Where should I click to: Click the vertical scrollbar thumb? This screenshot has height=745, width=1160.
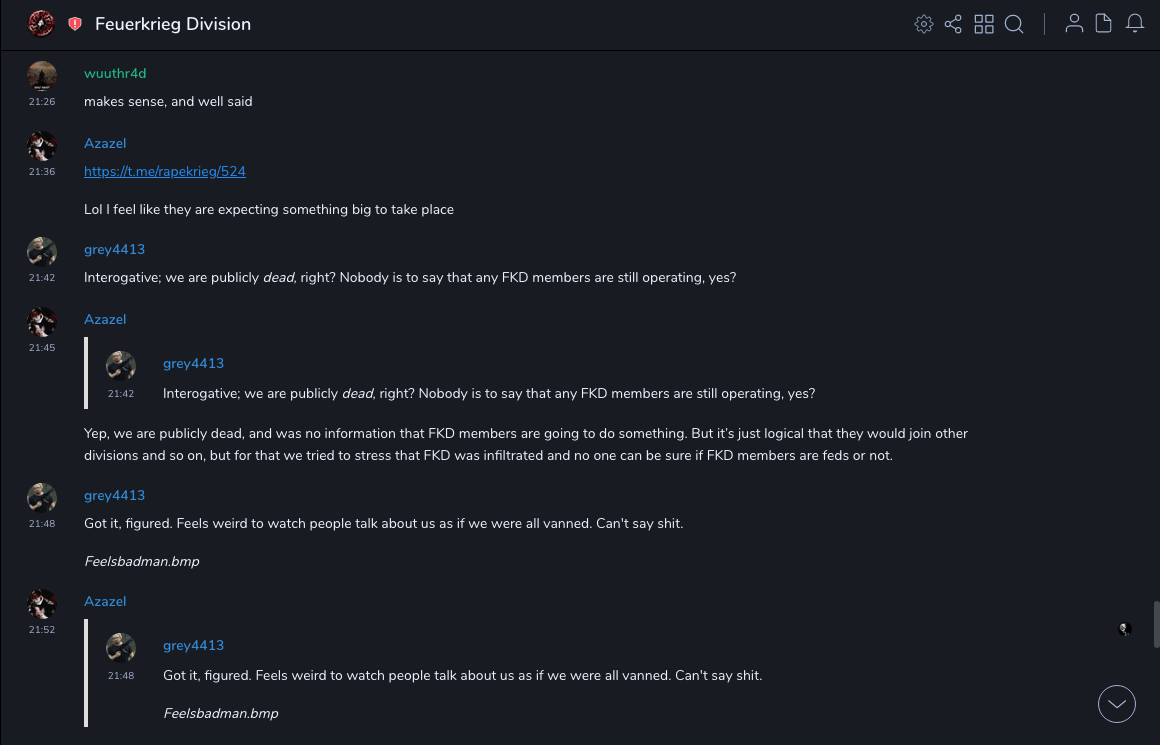tap(1156, 625)
